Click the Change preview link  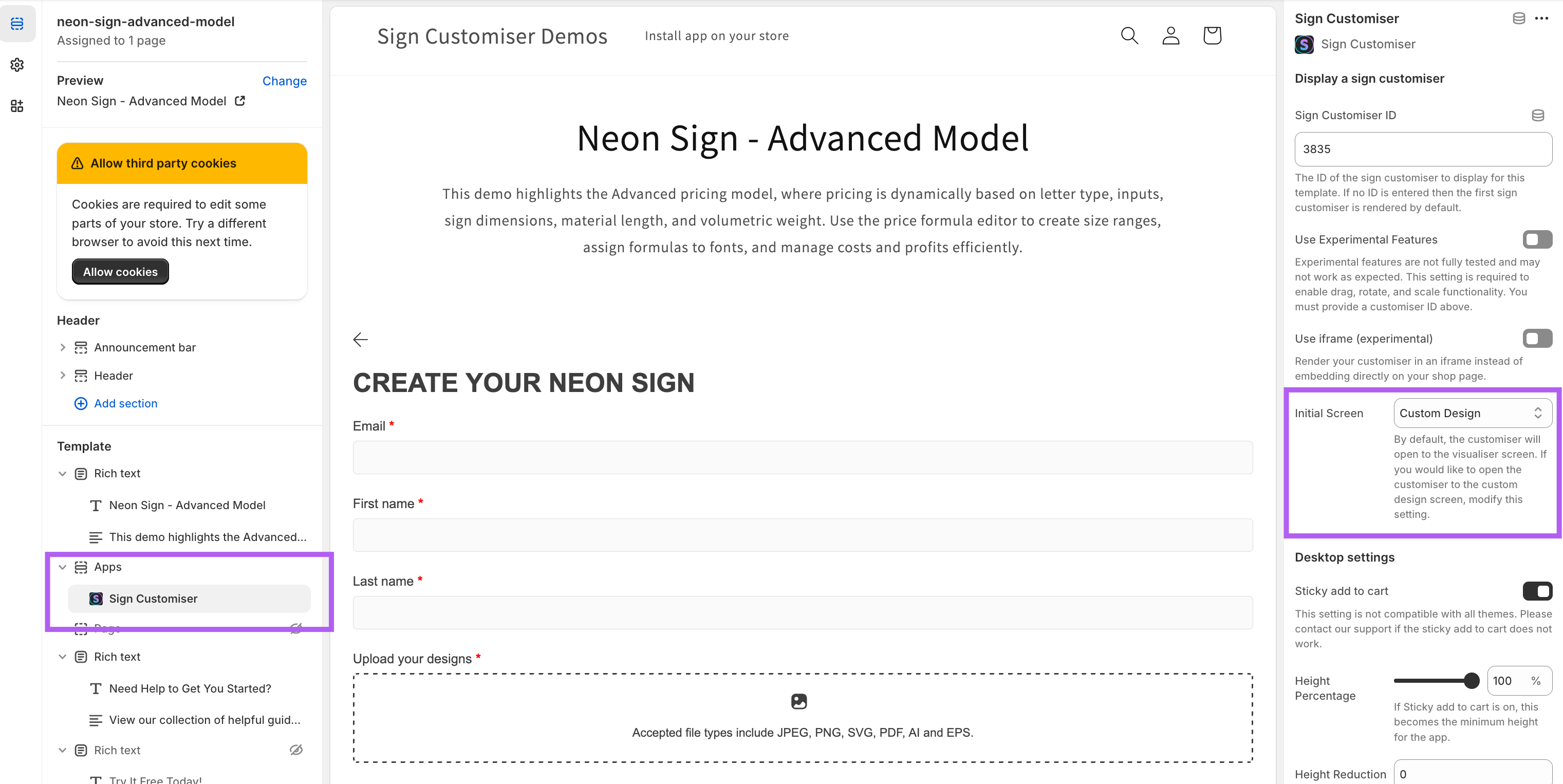click(284, 81)
